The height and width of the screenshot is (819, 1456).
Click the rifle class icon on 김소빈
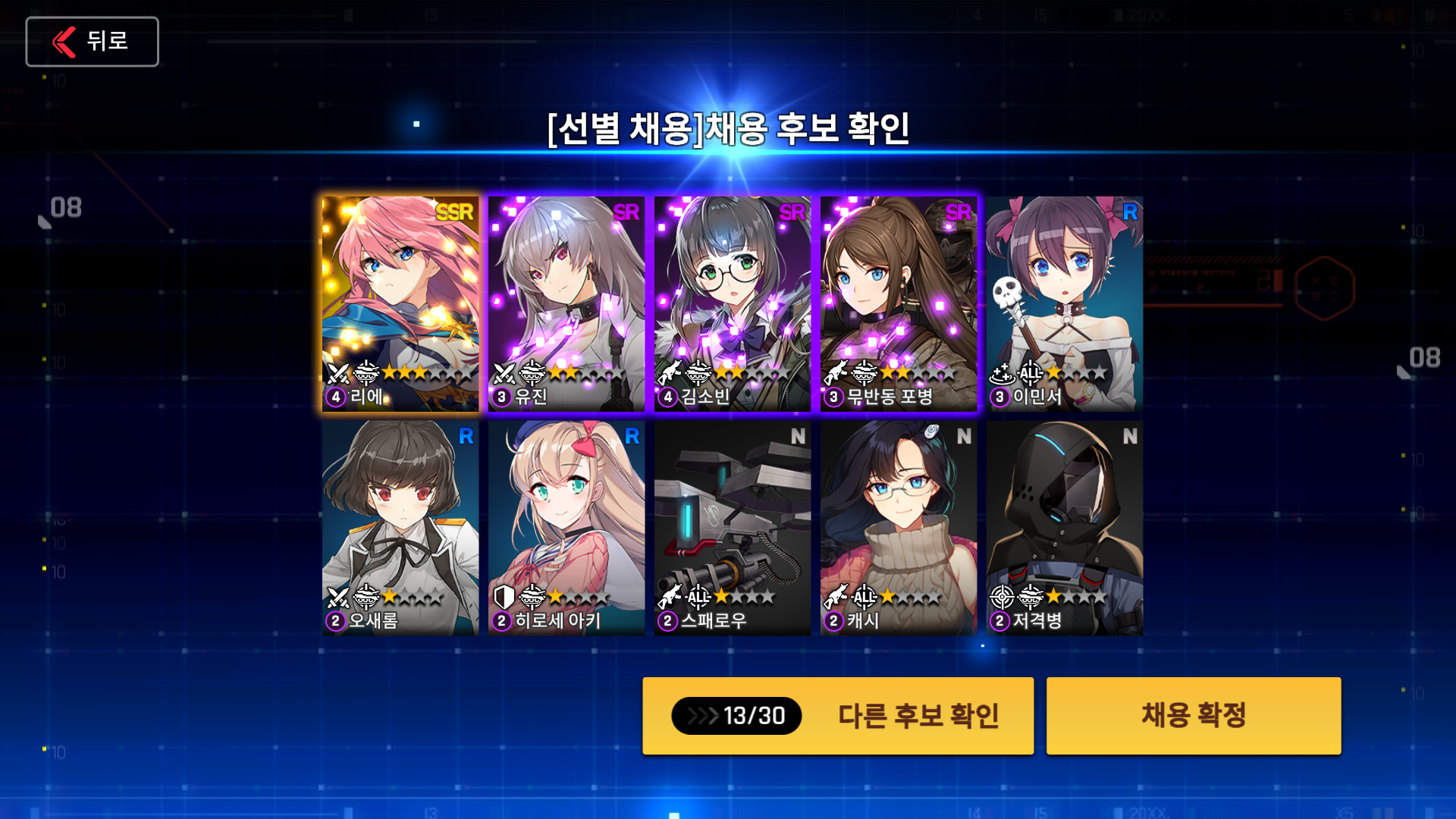(x=670, y=372)
